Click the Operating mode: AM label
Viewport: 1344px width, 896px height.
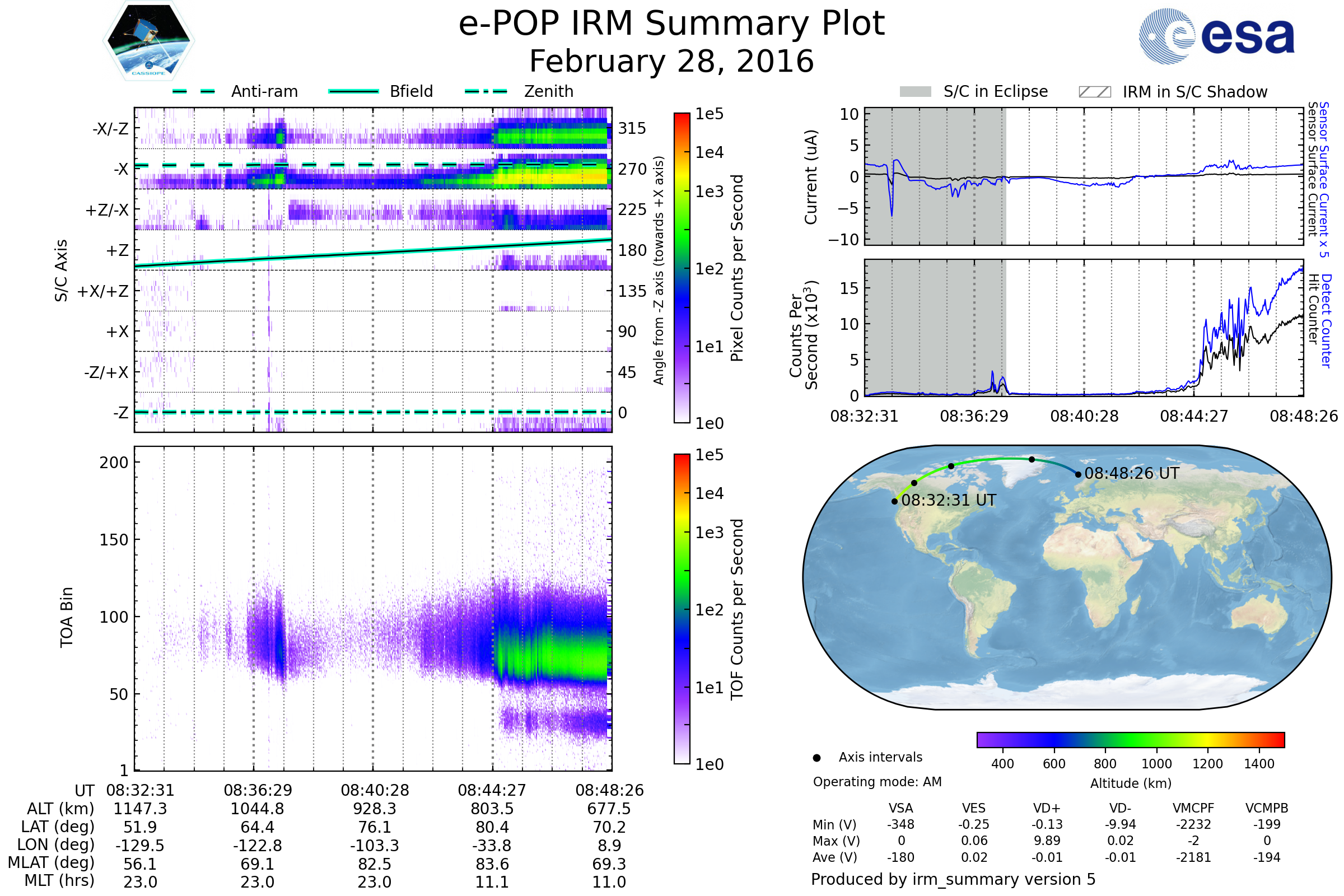[x=877, y=782]
